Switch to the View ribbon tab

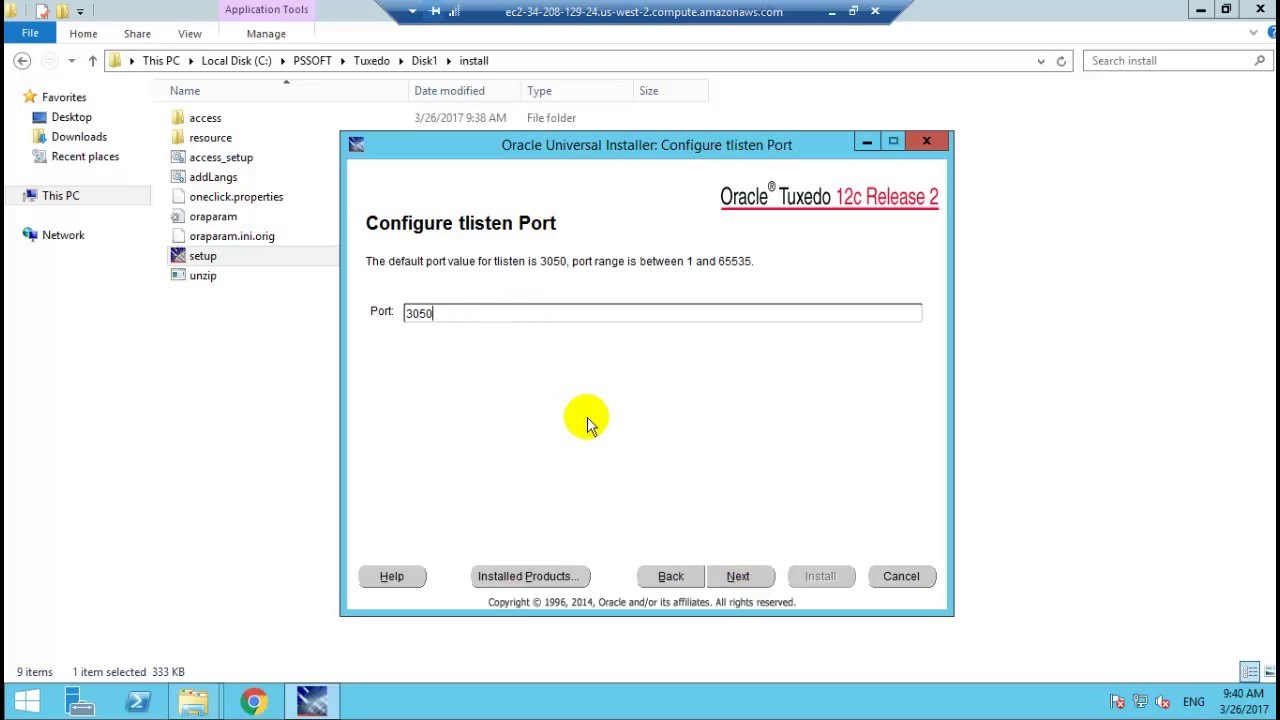point(189,34)
